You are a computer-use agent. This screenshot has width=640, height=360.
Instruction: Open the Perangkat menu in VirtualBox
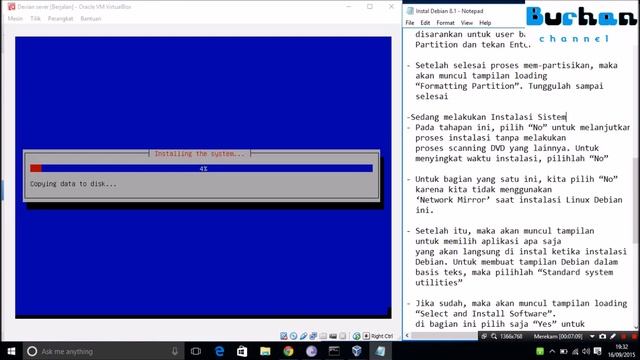pyautogui.click(x=60, y=19)
